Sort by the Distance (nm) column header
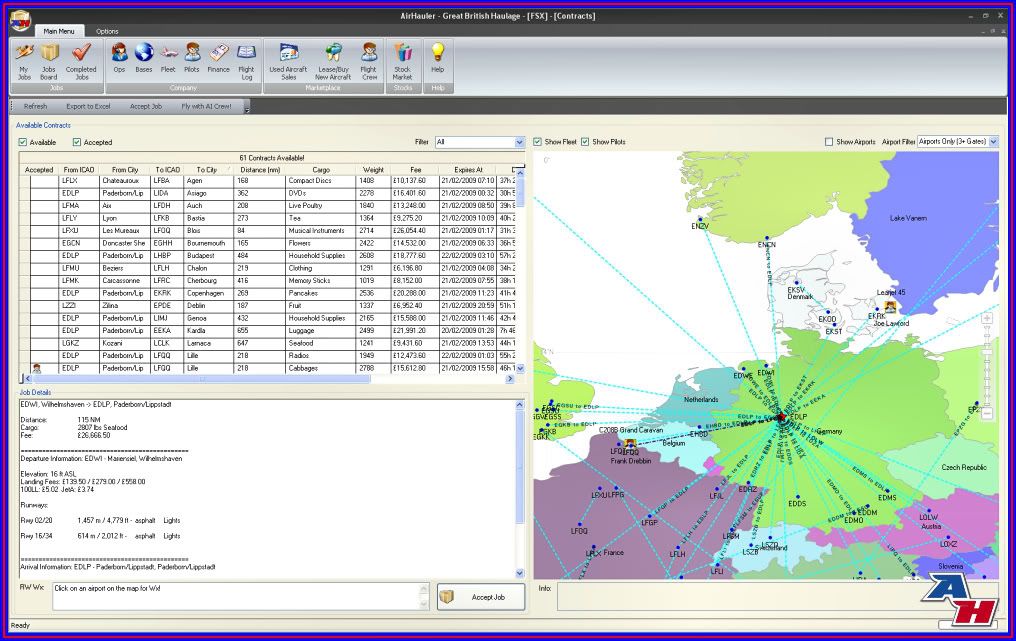 [260, 170]
